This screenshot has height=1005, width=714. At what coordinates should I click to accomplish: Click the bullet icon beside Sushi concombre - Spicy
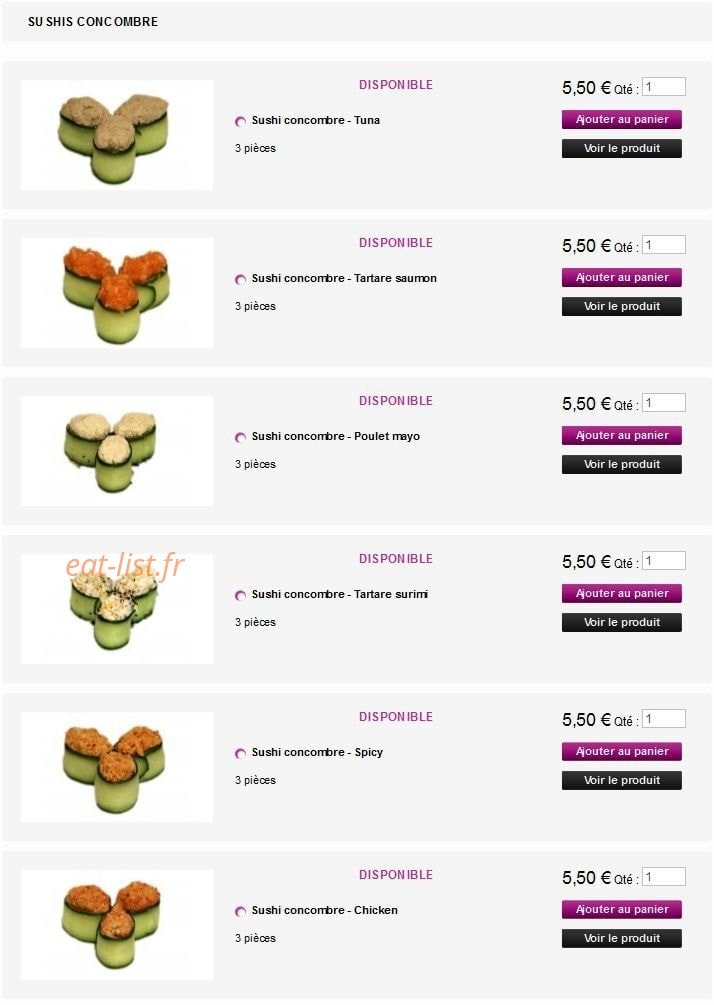point(240,753)
